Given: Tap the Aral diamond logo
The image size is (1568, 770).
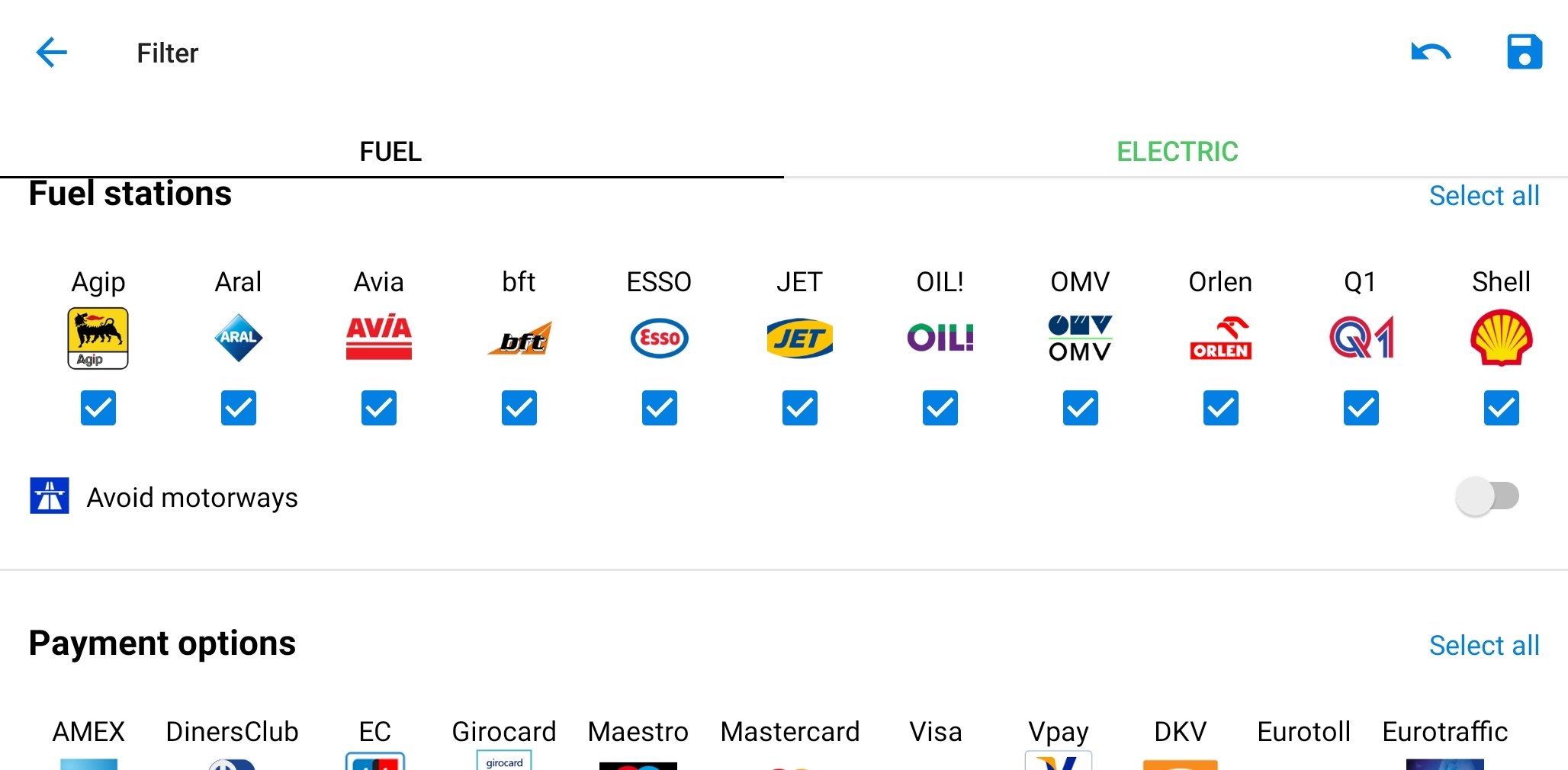Looking at the screenshot, I should coord(239,338).
